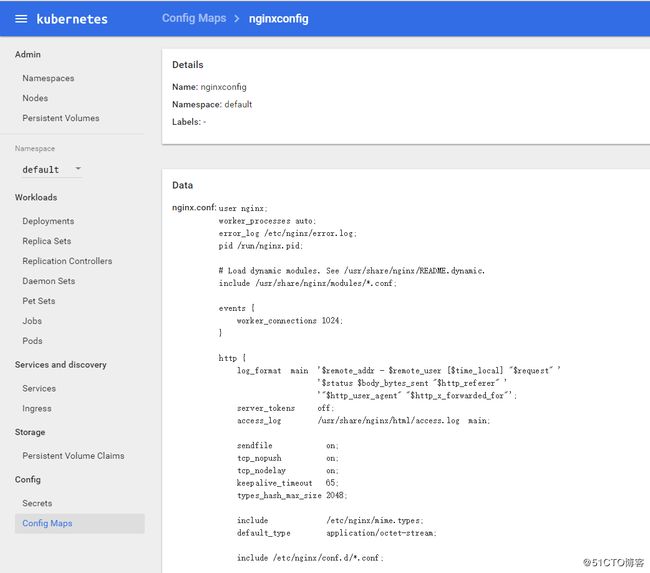The height and width of the screenshot is (573, 650).
Task: Go back to Config Maps breadcrumb
Action: 194,18
